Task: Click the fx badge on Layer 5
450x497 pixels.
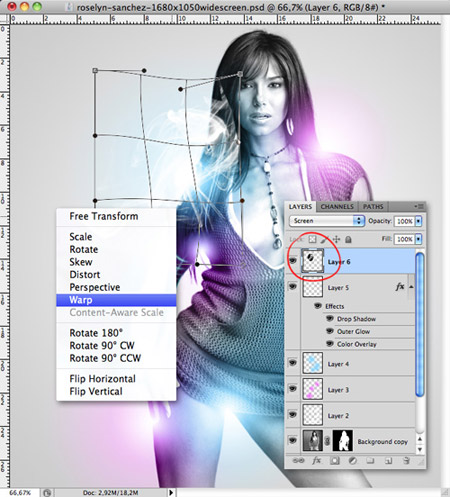Action: 400,287
